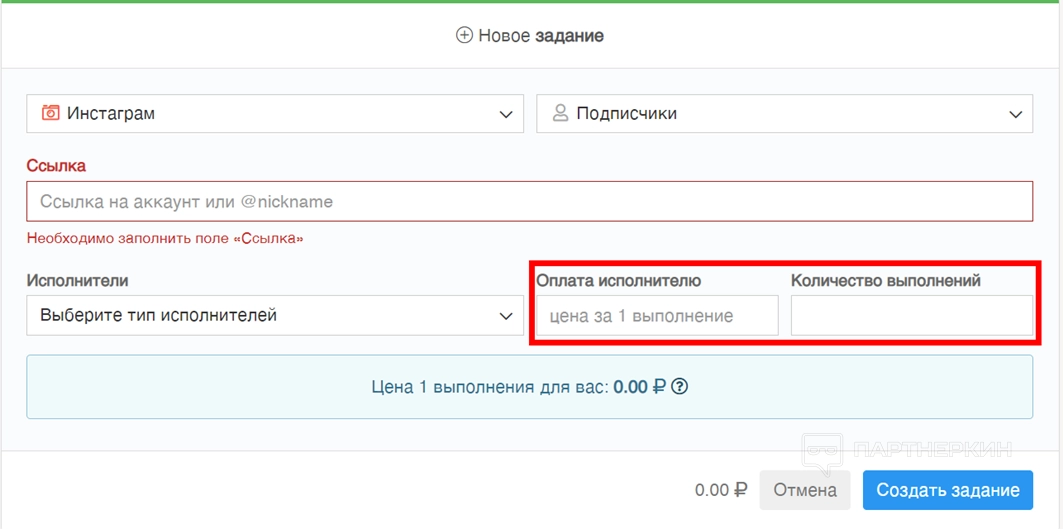Click the Новое задание header title
Image resolution: width=1063 pixels, height=529 pixels.
pyautogui.click(x=541, y=36)
